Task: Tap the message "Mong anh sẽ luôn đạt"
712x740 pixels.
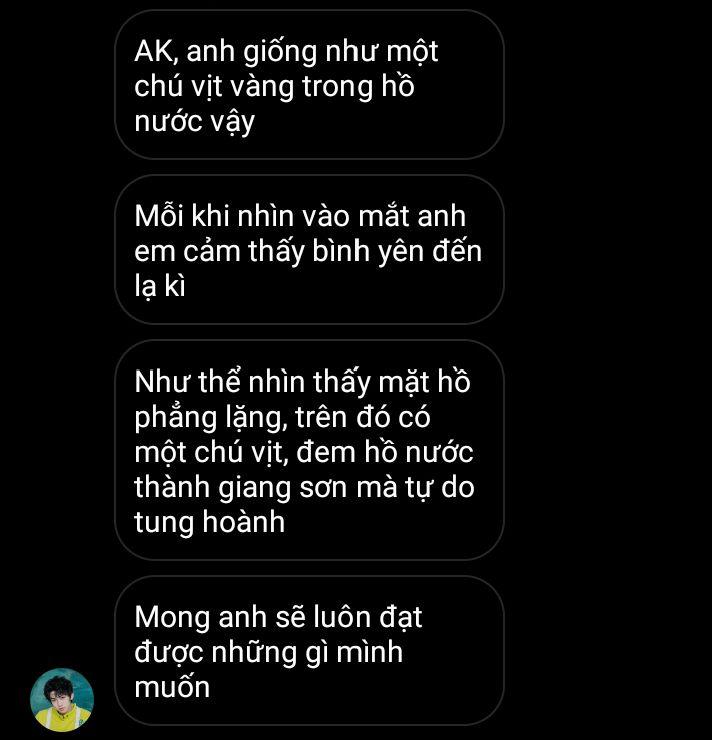Action: click(310, 651)
